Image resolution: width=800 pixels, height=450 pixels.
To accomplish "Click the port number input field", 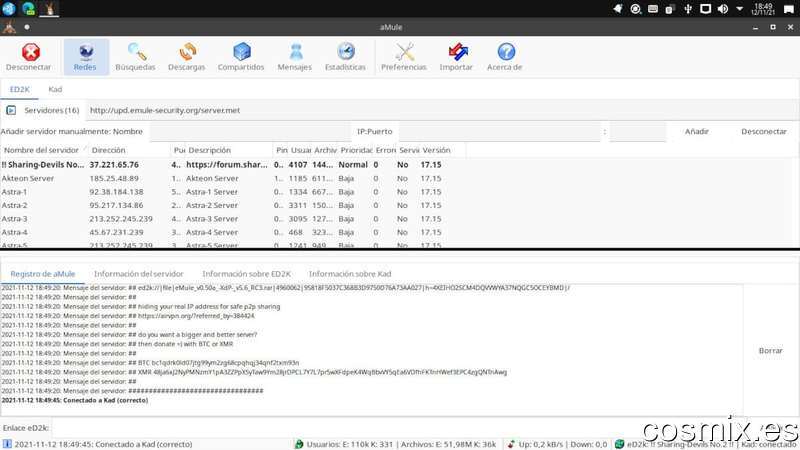I will click(637, 132).
